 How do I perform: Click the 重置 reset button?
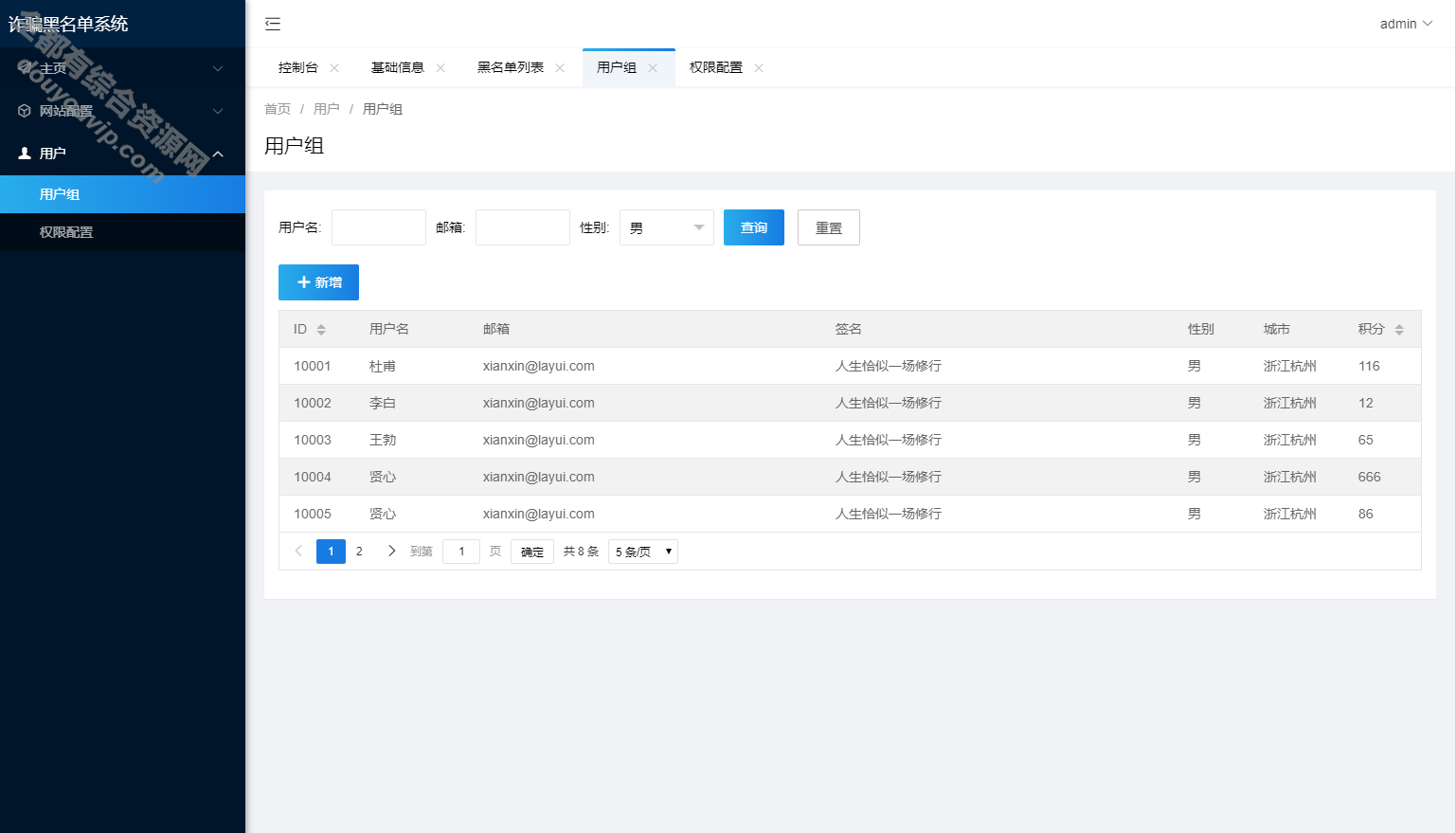pyautogui.click(x=829, y=227)
